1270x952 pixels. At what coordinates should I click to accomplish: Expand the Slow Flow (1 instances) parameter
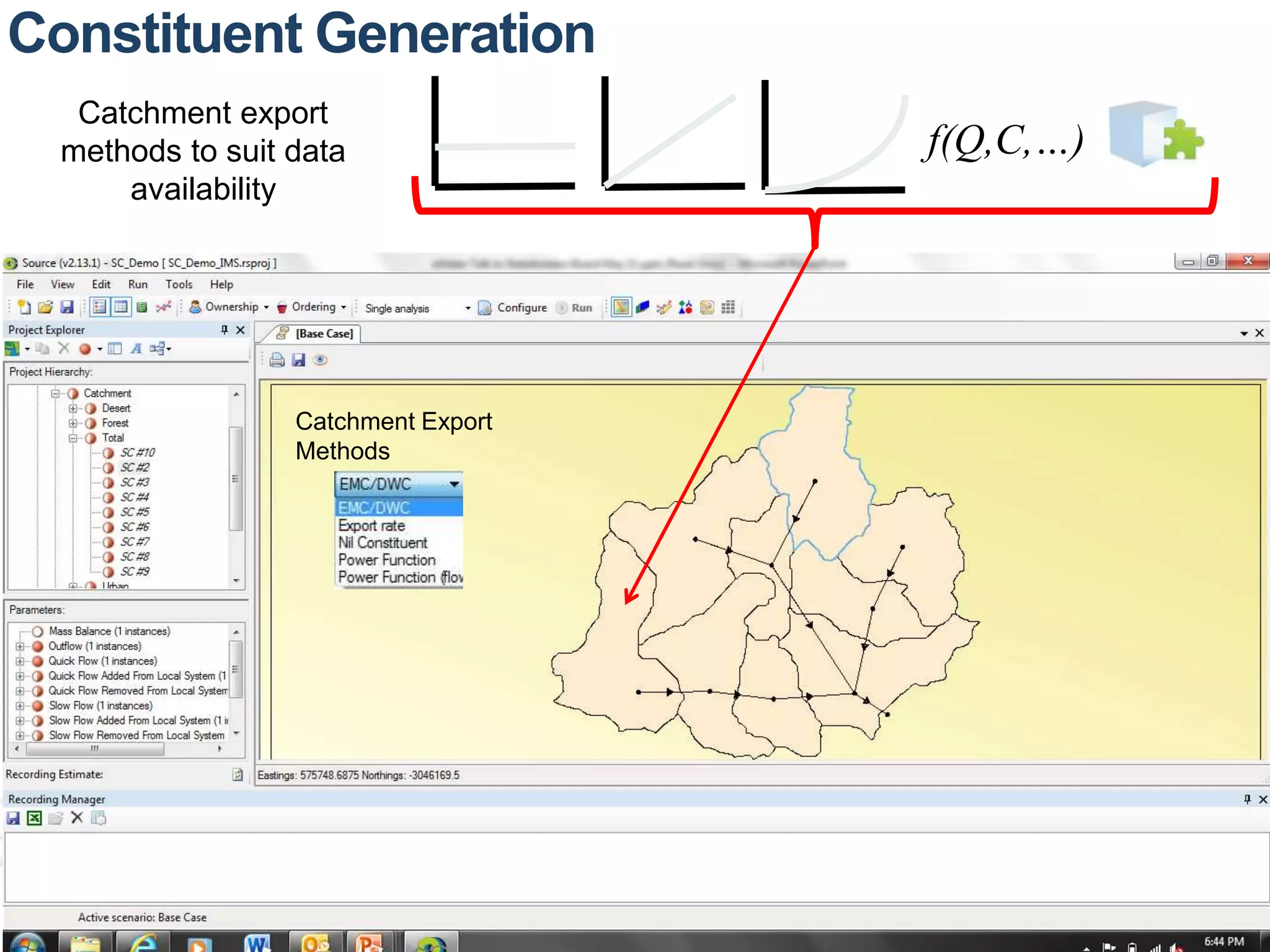click(20, 706)
